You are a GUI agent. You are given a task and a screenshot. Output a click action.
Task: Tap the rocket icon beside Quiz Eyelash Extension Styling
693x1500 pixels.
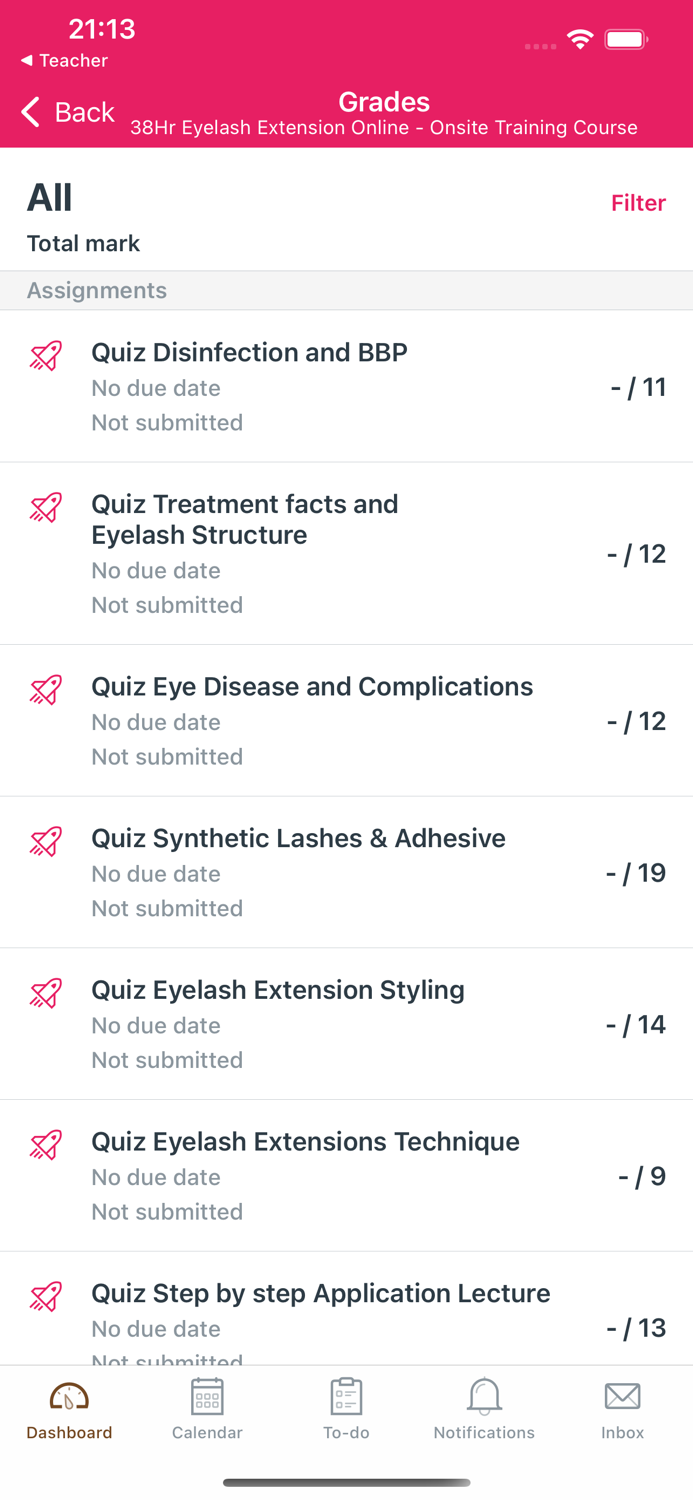[44, 993]
